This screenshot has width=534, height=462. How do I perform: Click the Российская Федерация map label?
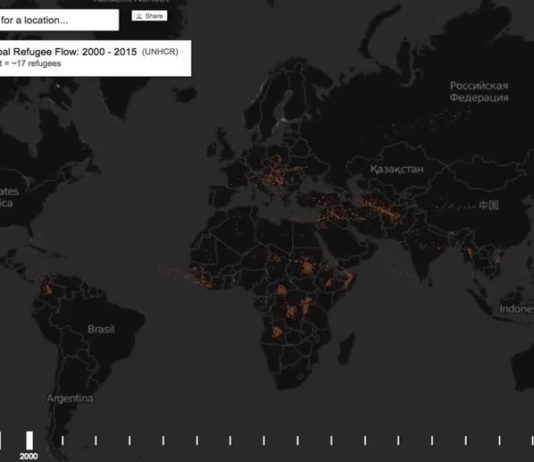[479, 92]
